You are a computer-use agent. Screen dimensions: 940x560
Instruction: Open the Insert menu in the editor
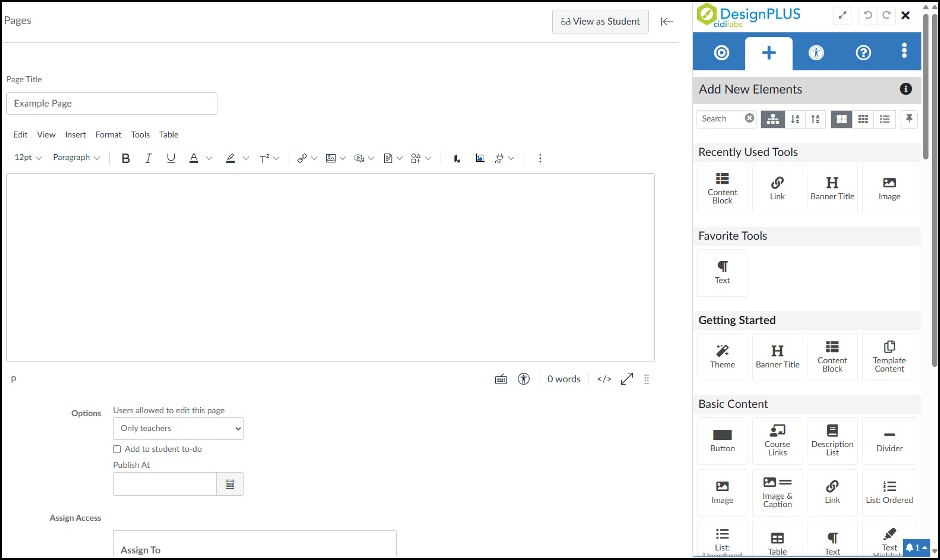point(75,135)
